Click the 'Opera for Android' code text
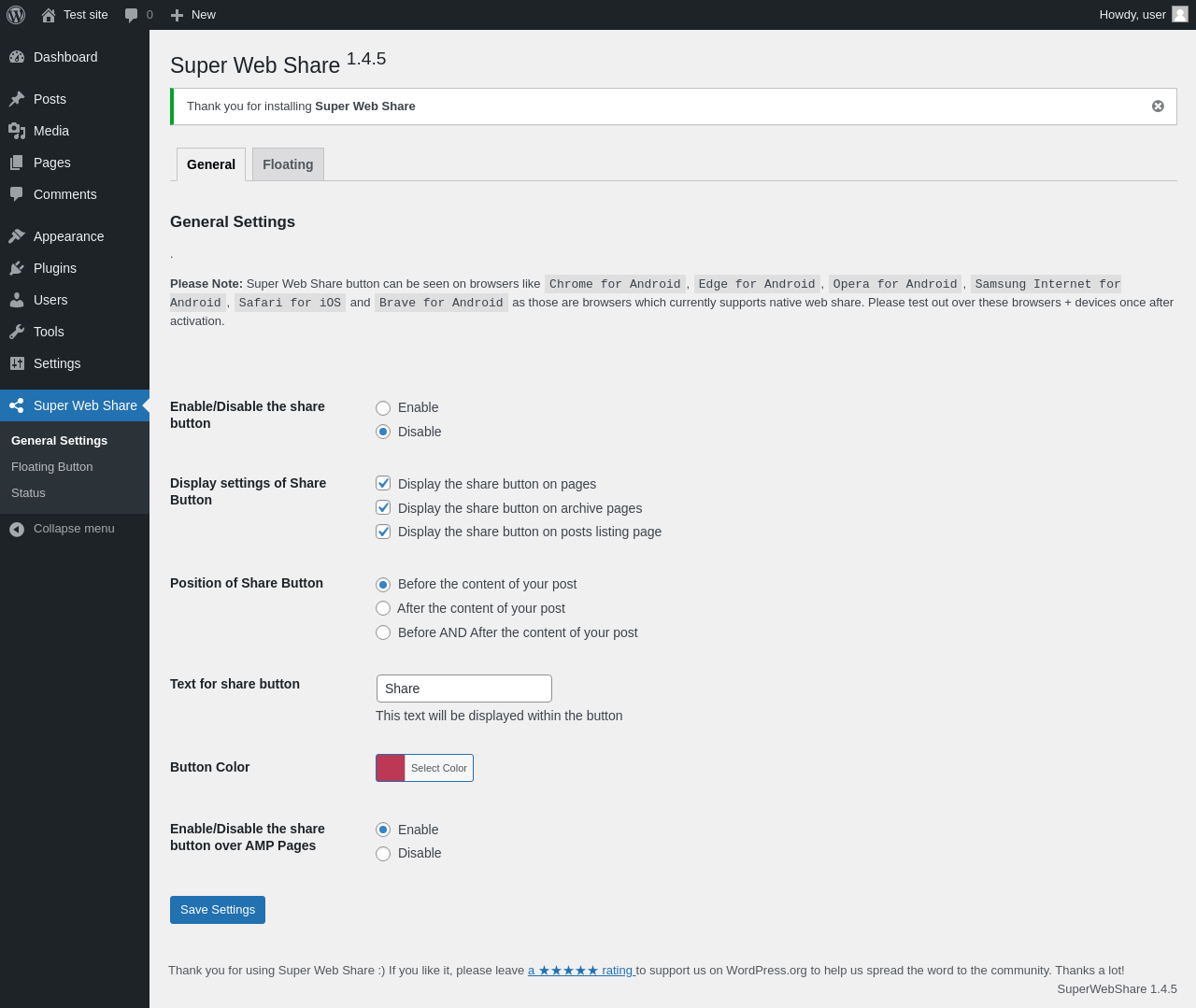The width and height of the screenshot is (1196, 1008). (895, 284)
